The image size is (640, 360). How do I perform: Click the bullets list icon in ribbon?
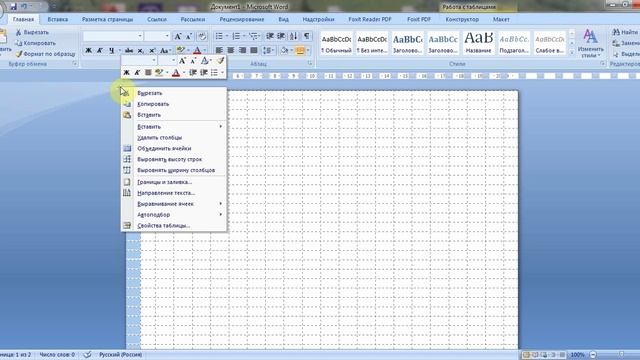[219, 36]
